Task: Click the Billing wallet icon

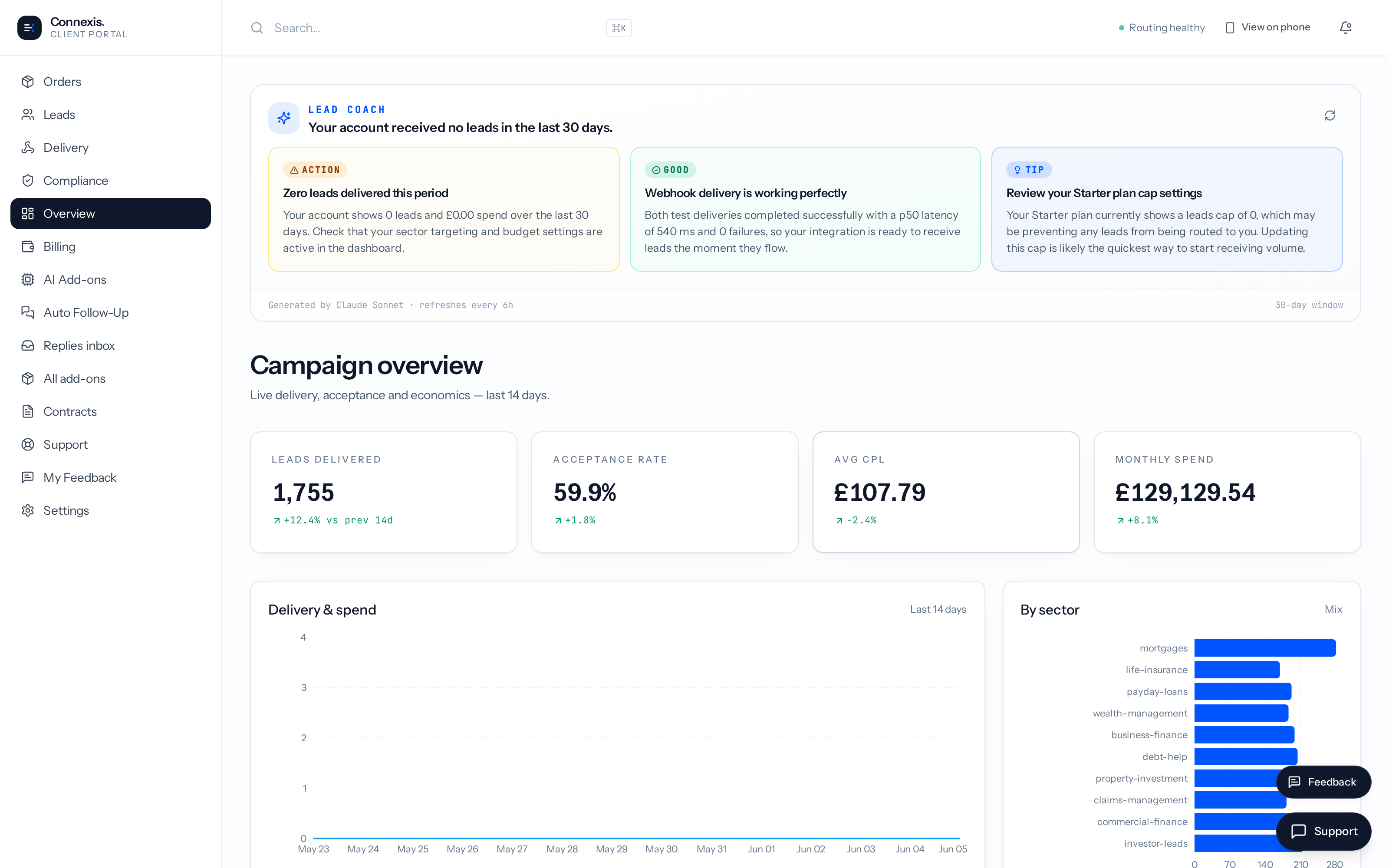Action: [27, 247]
